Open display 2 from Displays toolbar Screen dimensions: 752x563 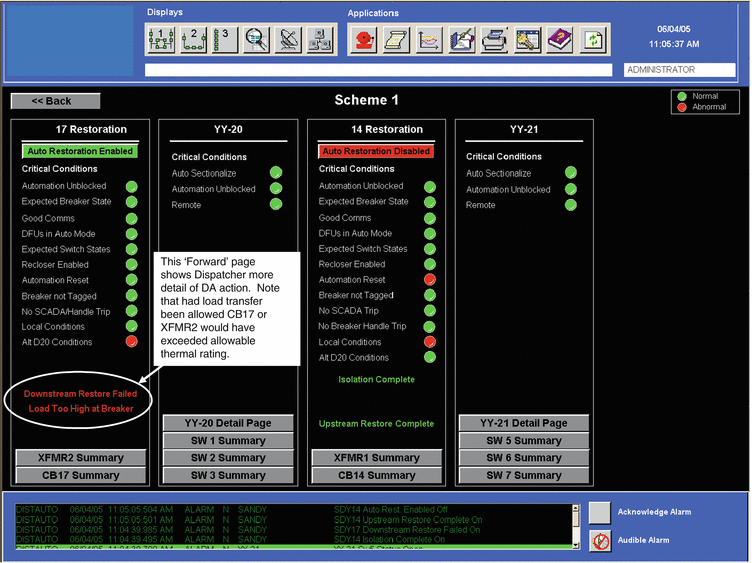click(x=193, y=40)
